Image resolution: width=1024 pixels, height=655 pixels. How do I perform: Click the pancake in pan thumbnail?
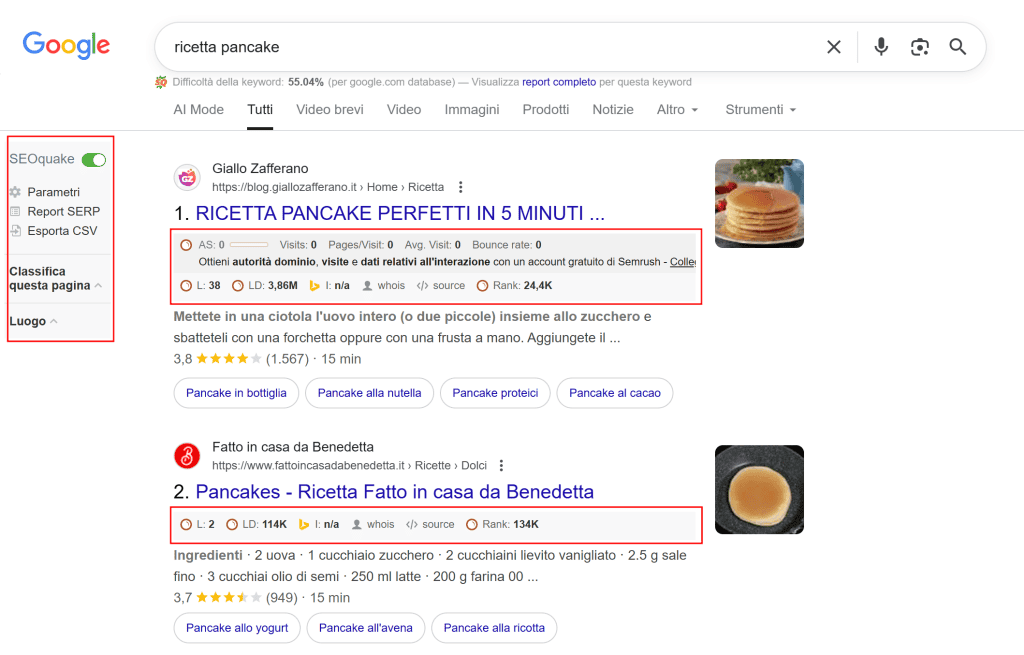coord(759,490)
